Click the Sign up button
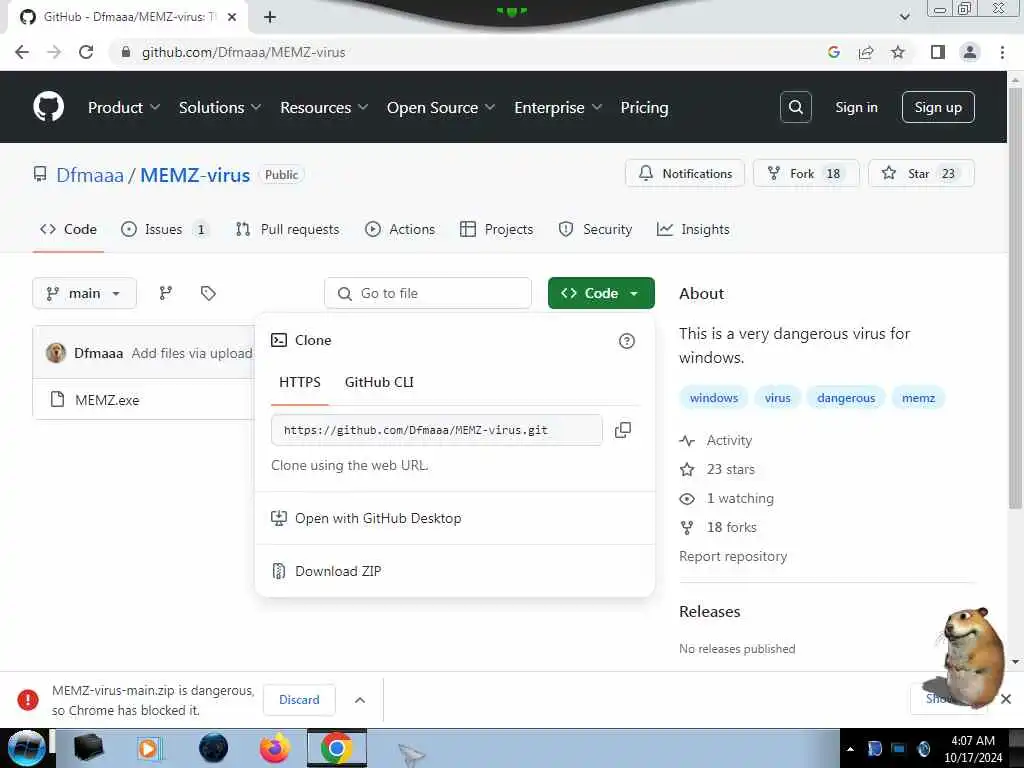This screenshot has width=1024, height=768. pos(938,107)
